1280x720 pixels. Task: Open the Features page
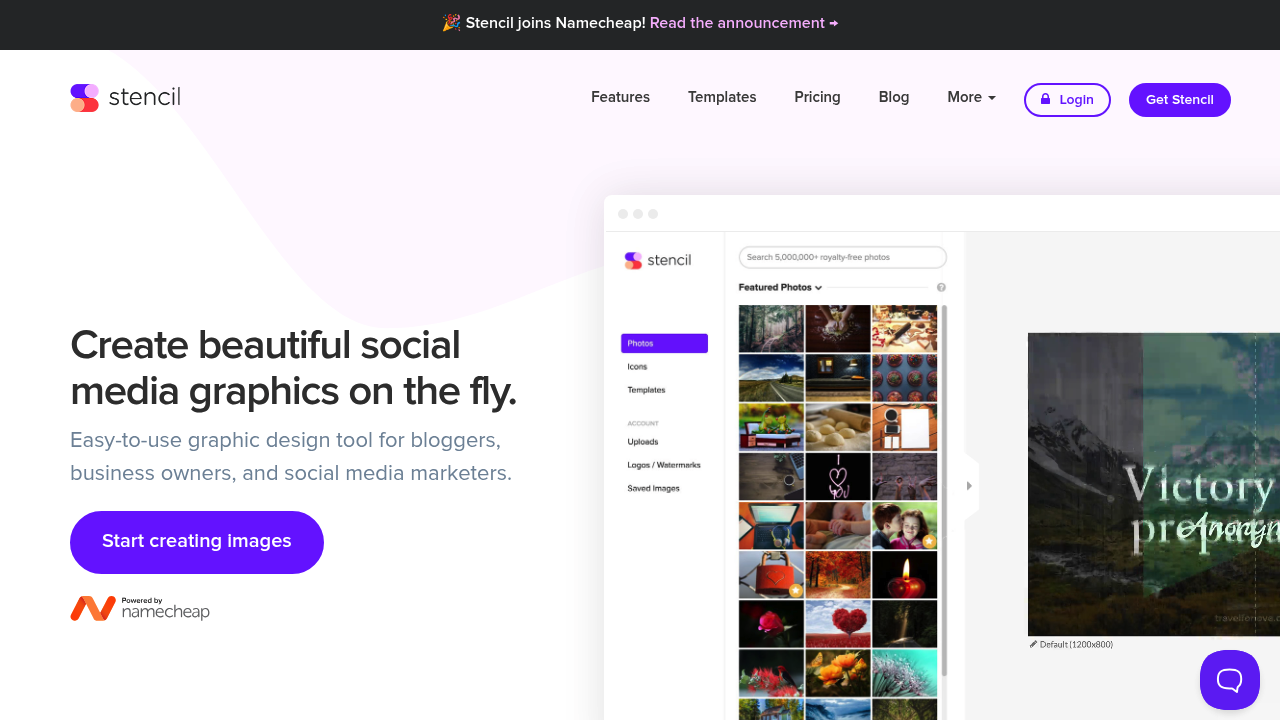pyautogui.click(x=620, y=97)
